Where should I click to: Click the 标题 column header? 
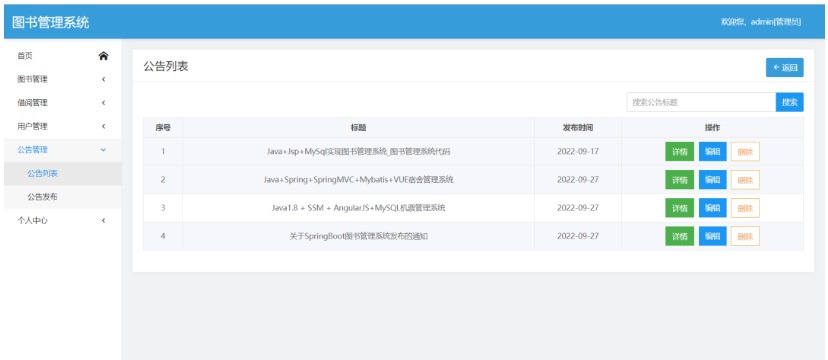[359, 128]
